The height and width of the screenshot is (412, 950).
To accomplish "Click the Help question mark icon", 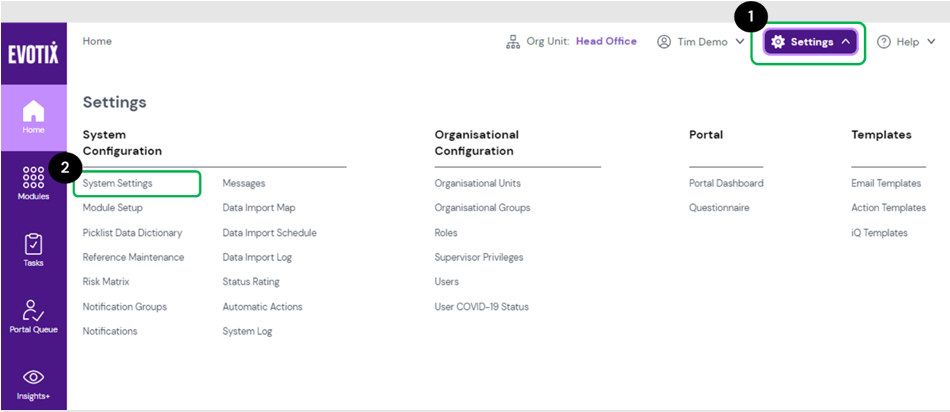I will 884,42.
